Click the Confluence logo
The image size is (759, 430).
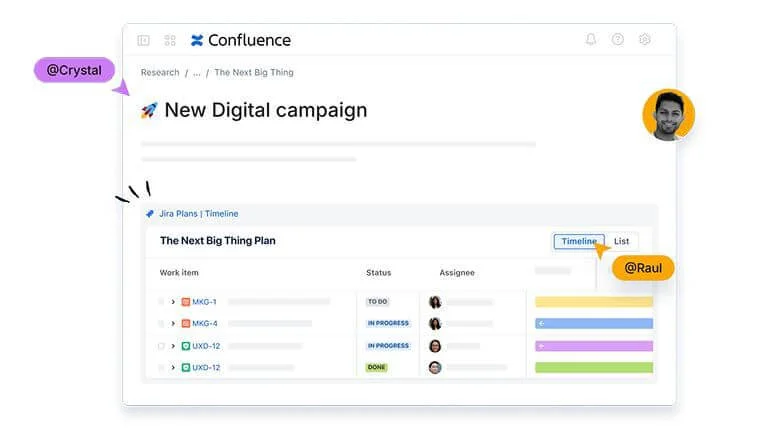(240, 40)
